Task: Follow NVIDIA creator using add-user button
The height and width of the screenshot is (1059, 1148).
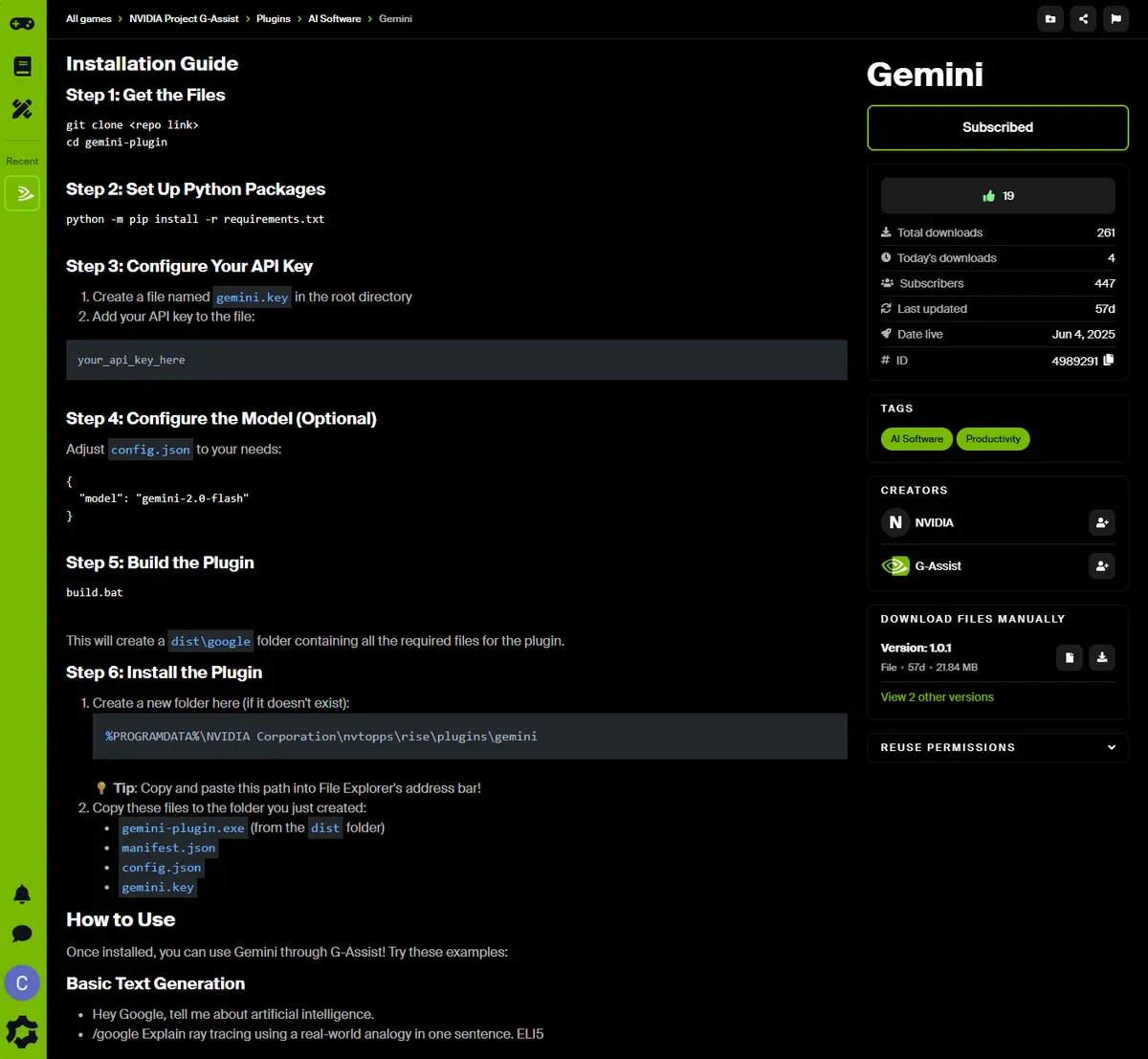Action: (x=1102, y=522)
